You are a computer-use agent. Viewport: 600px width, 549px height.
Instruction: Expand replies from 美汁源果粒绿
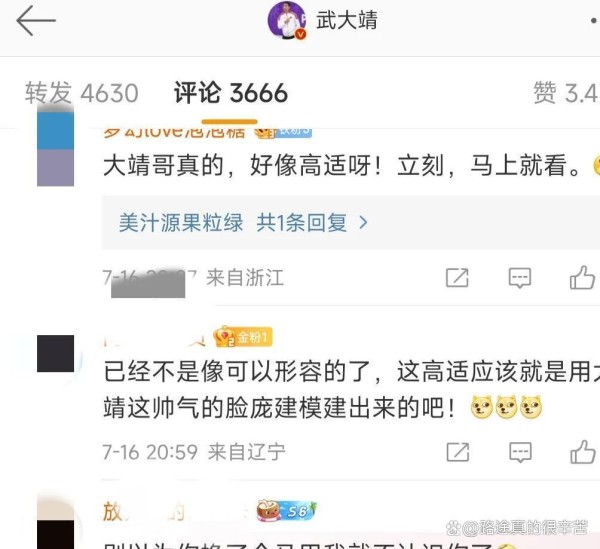point(181,222)
